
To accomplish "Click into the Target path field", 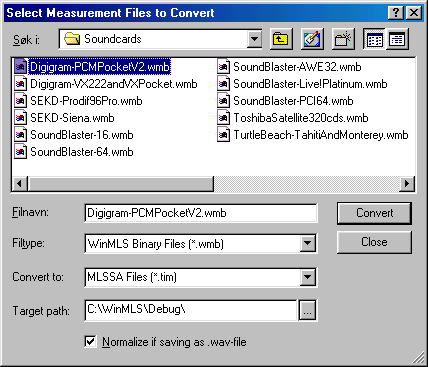I will (x=191, y=310).
